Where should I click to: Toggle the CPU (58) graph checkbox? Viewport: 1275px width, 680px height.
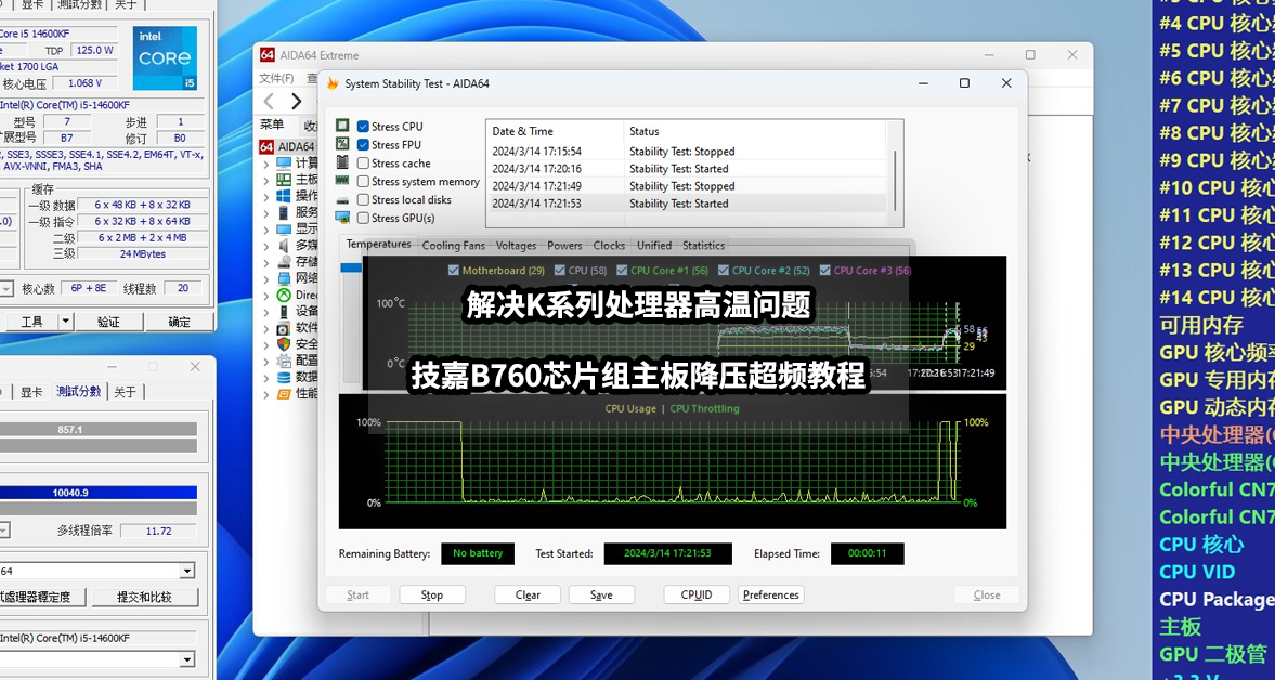560,270
